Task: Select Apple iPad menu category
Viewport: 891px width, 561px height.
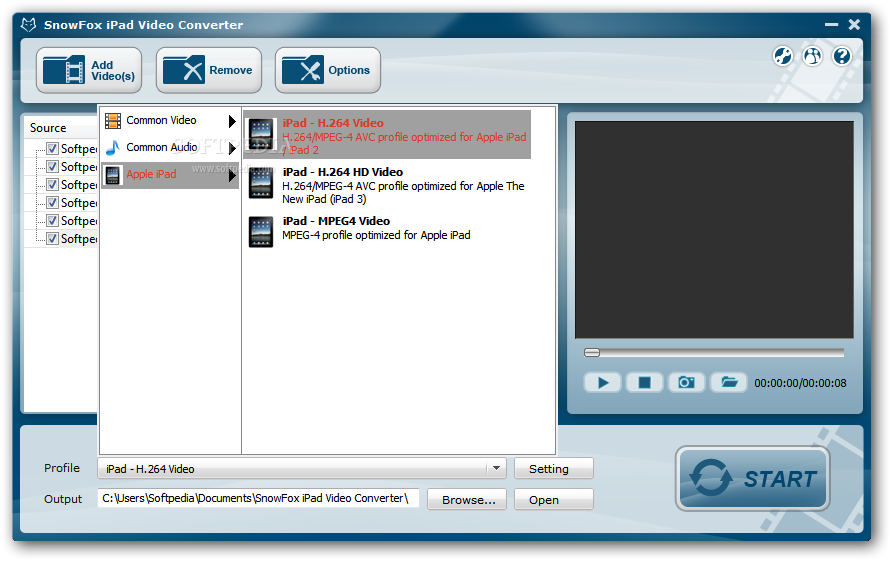Action: [x=170, y=175]
